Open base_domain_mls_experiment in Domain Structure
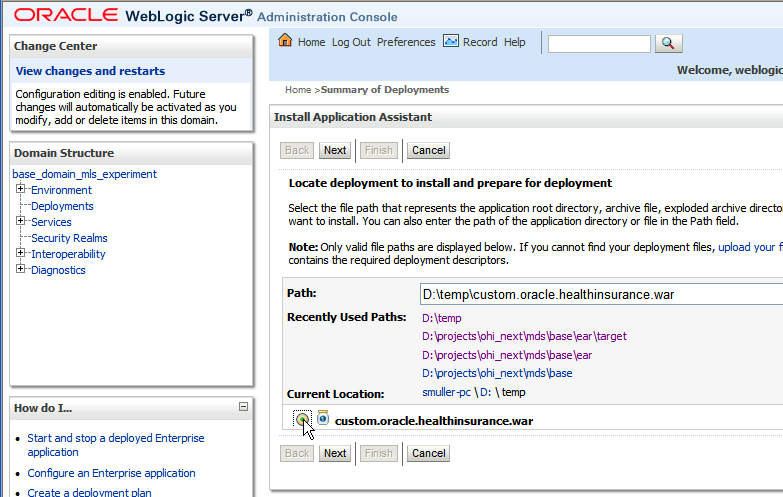 [84, 174]
